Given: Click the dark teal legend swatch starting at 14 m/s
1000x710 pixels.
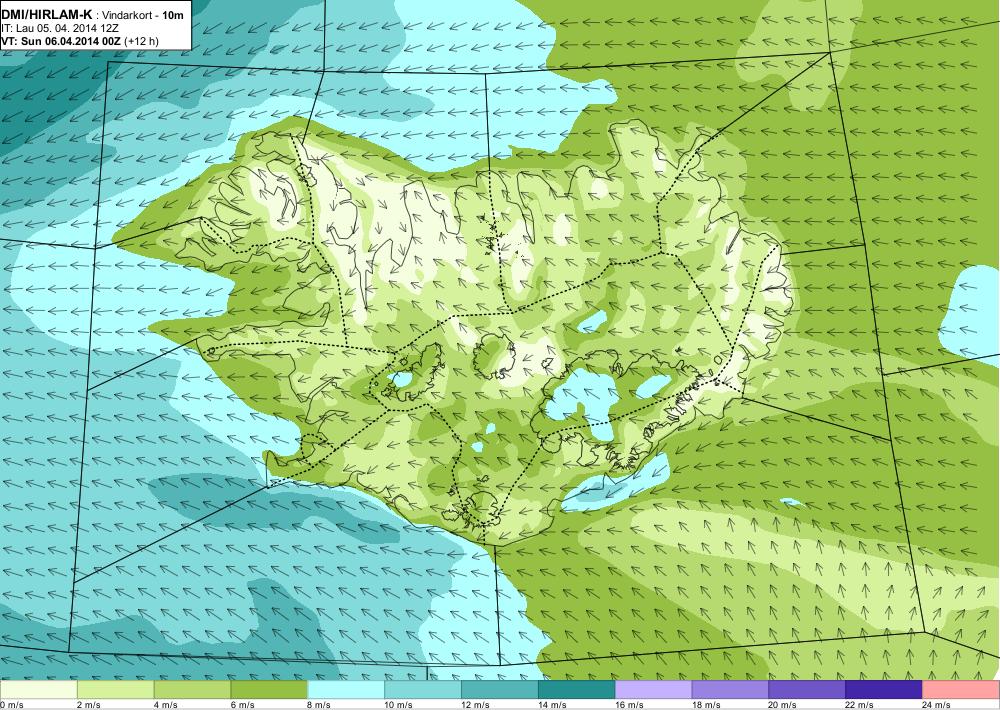Looking at the screenshot, I should pyautogui.click(x=577, y=690).
